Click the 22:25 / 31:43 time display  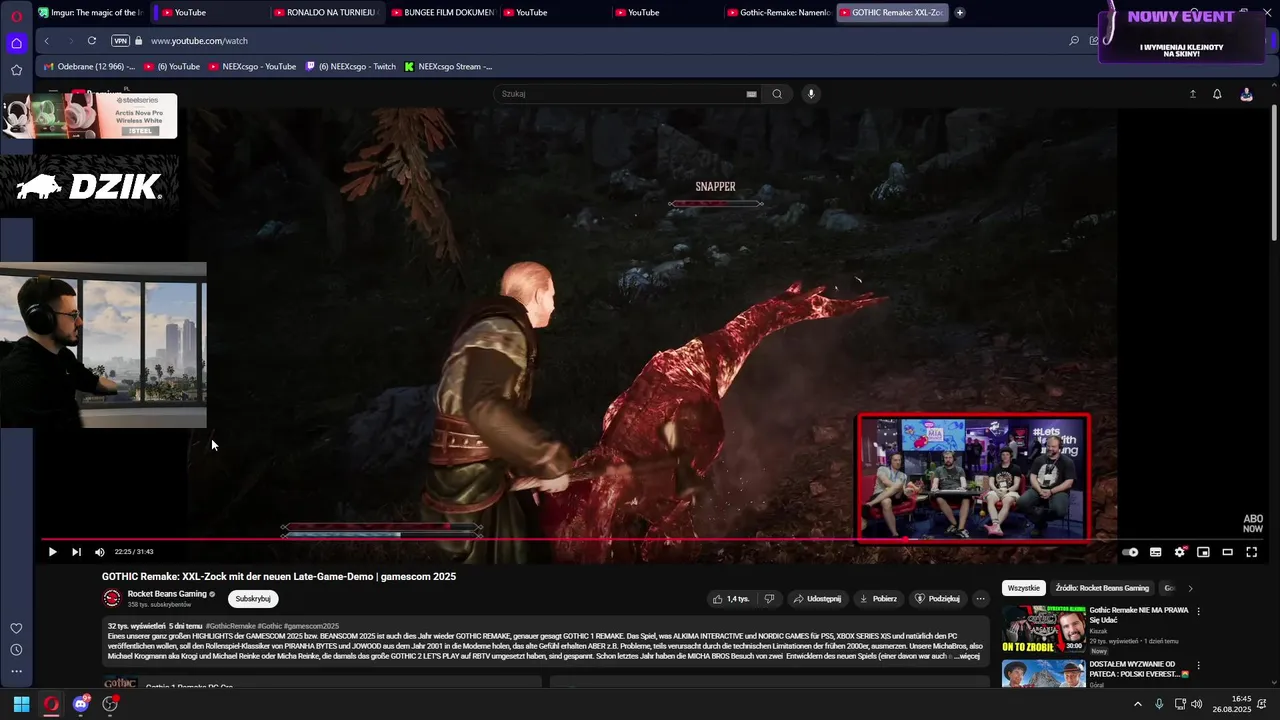(134, 552)
